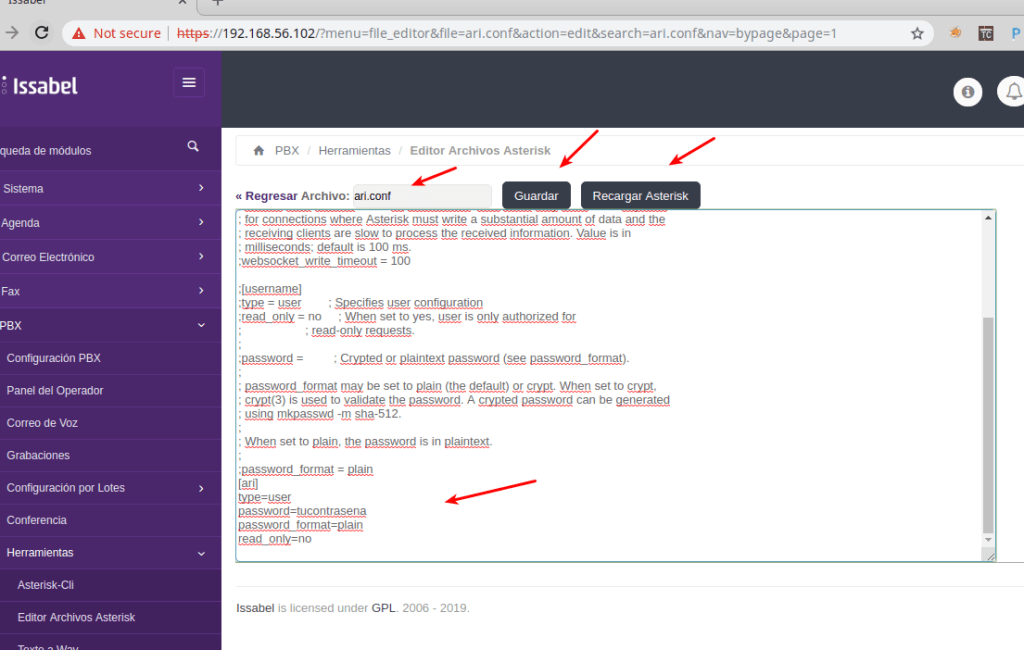Image resolution: width=1024 pixels, height=650 pixels.
Task: Click the hamburger menu icon beside Issabel logo
Action: click(189, 82)
